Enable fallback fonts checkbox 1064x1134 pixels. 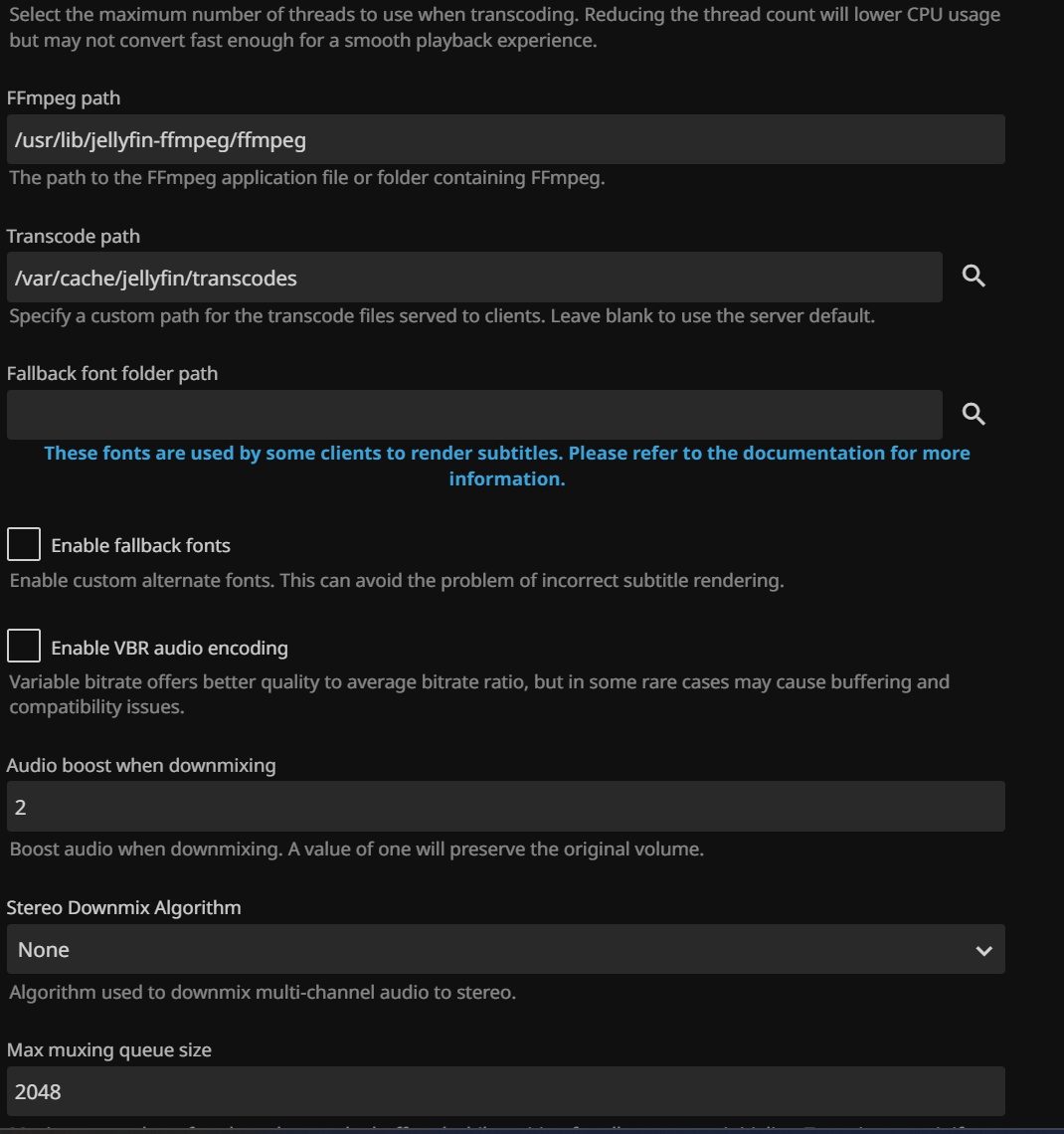[x=24, y=545]
